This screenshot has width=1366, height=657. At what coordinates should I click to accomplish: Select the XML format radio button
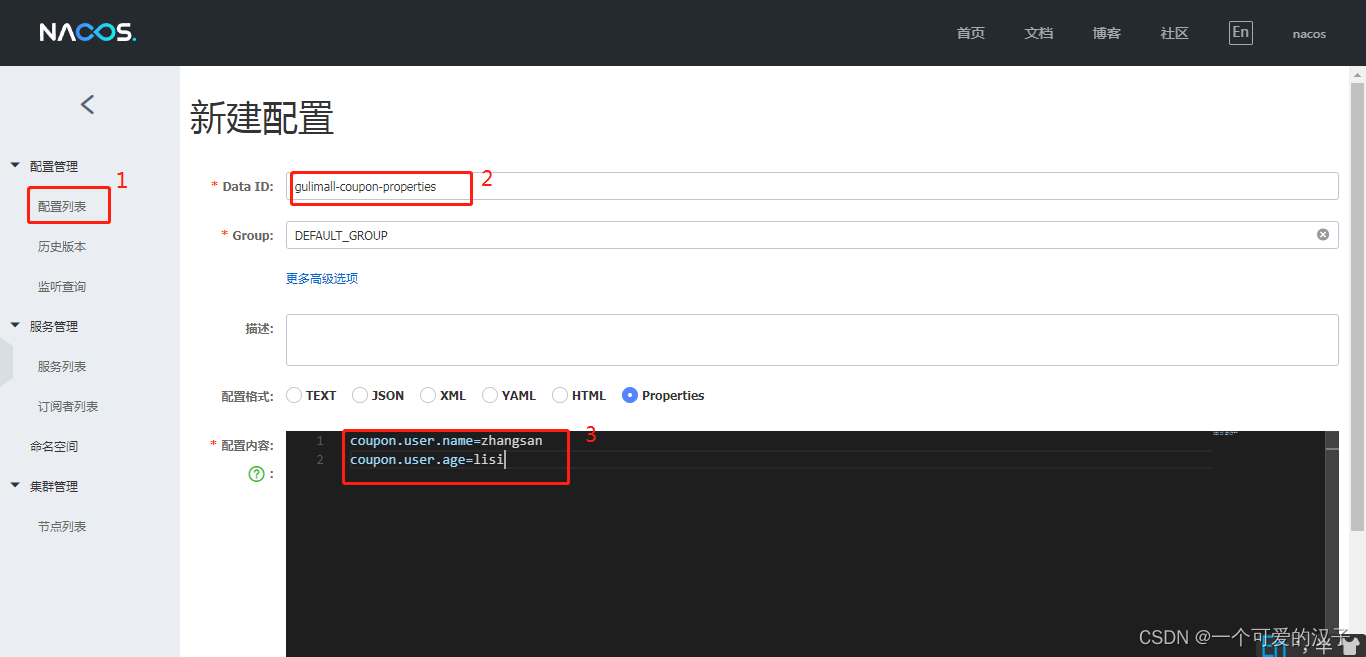click(428, 395)
